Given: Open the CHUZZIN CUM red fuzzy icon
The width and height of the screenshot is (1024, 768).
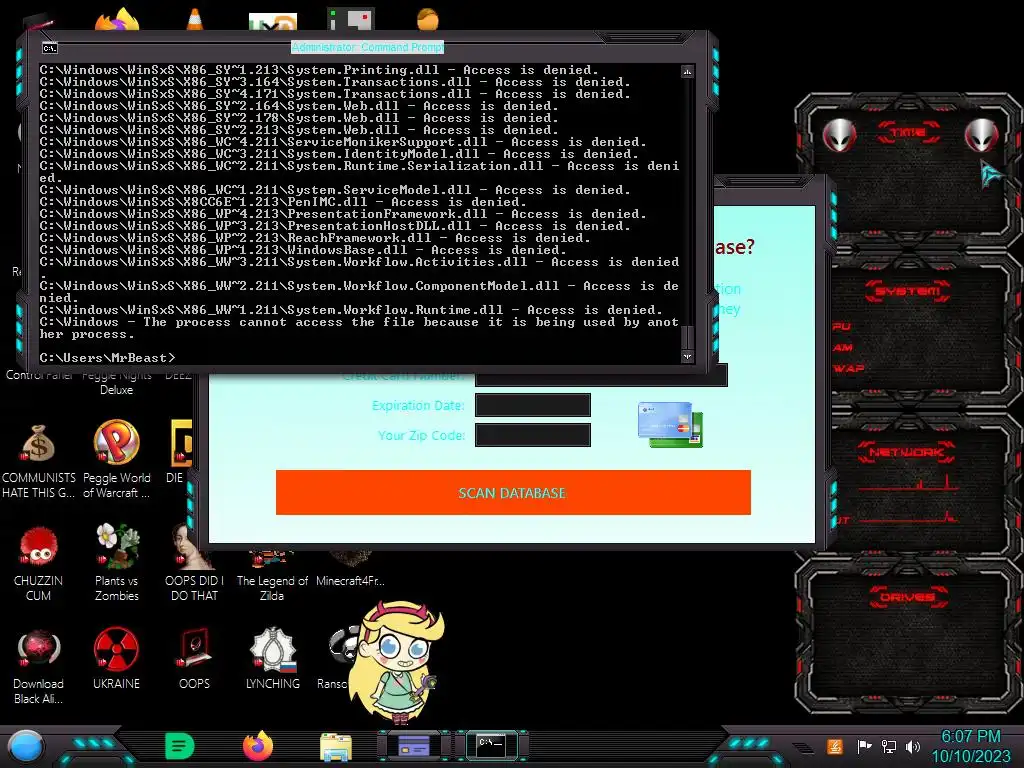Looking at the screenshot, I should pos(38,547).
